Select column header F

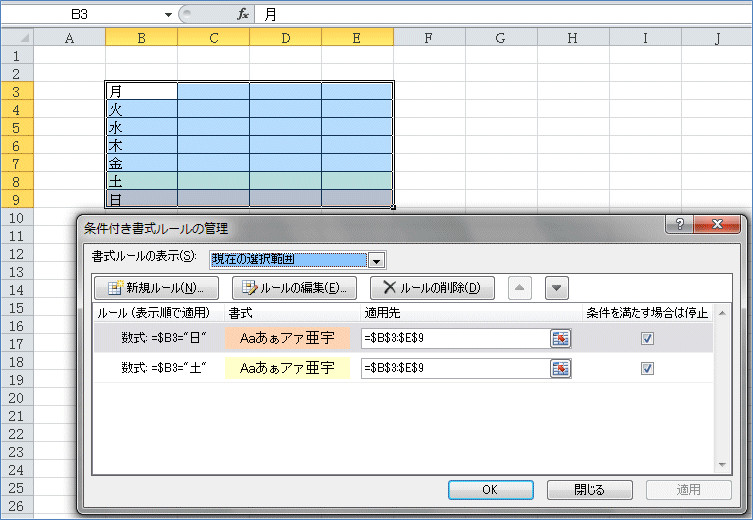point(429,37)
